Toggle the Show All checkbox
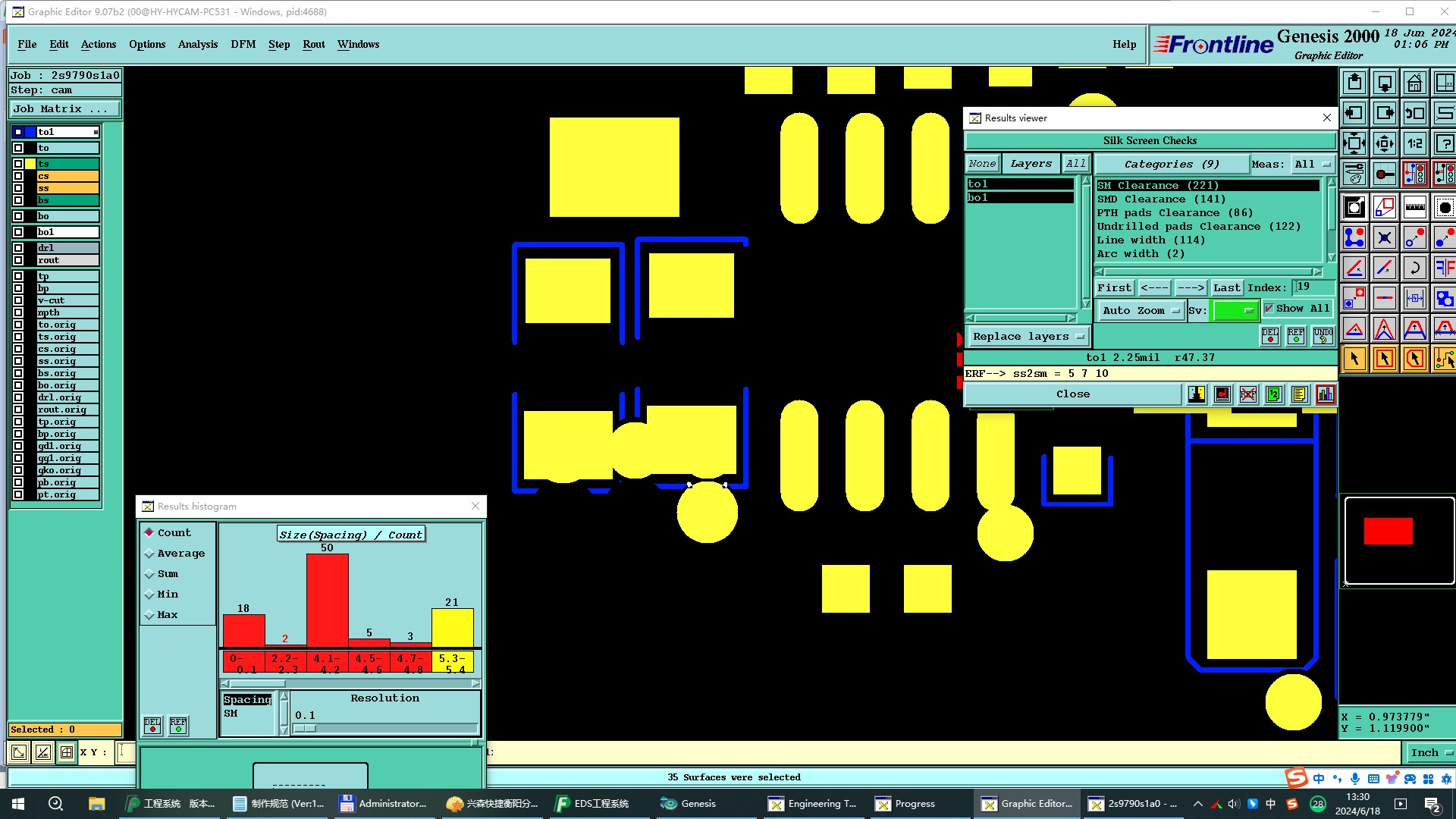The height and width of the screenshot is (819, 1456). (x=1269, y=309)
